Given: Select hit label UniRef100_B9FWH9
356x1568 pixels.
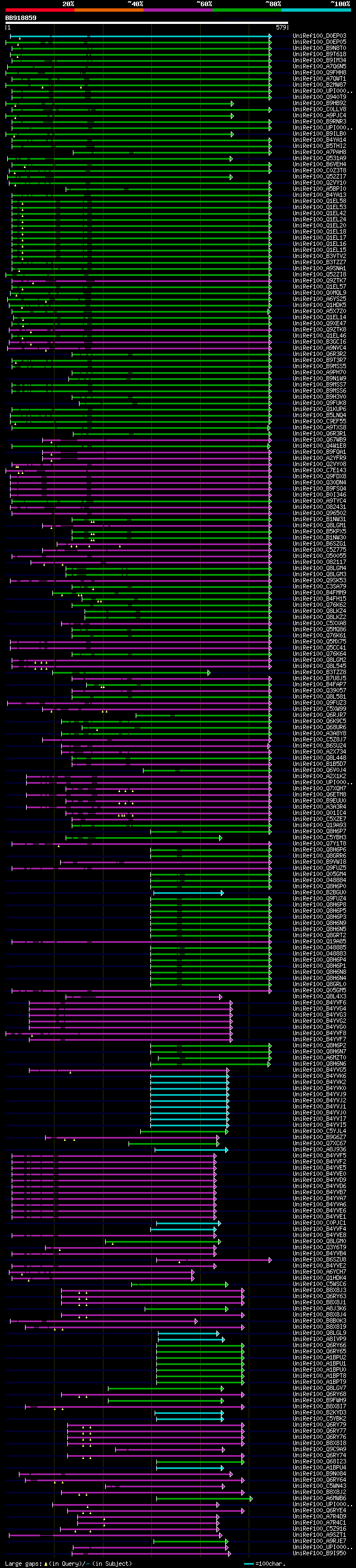Looking at the screenshot, I should [319, 1401].
